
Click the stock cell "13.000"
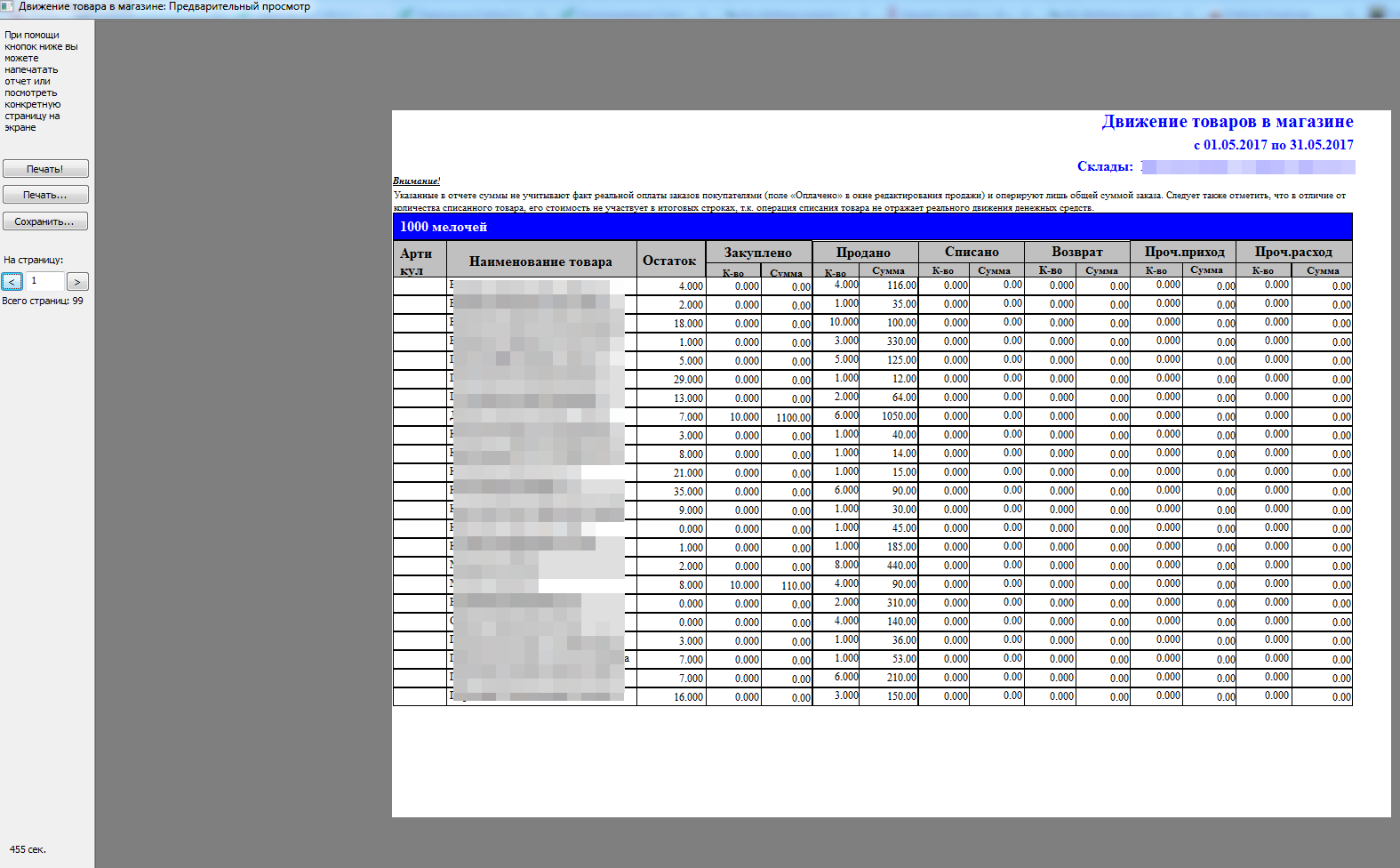(x=672, y=398)
